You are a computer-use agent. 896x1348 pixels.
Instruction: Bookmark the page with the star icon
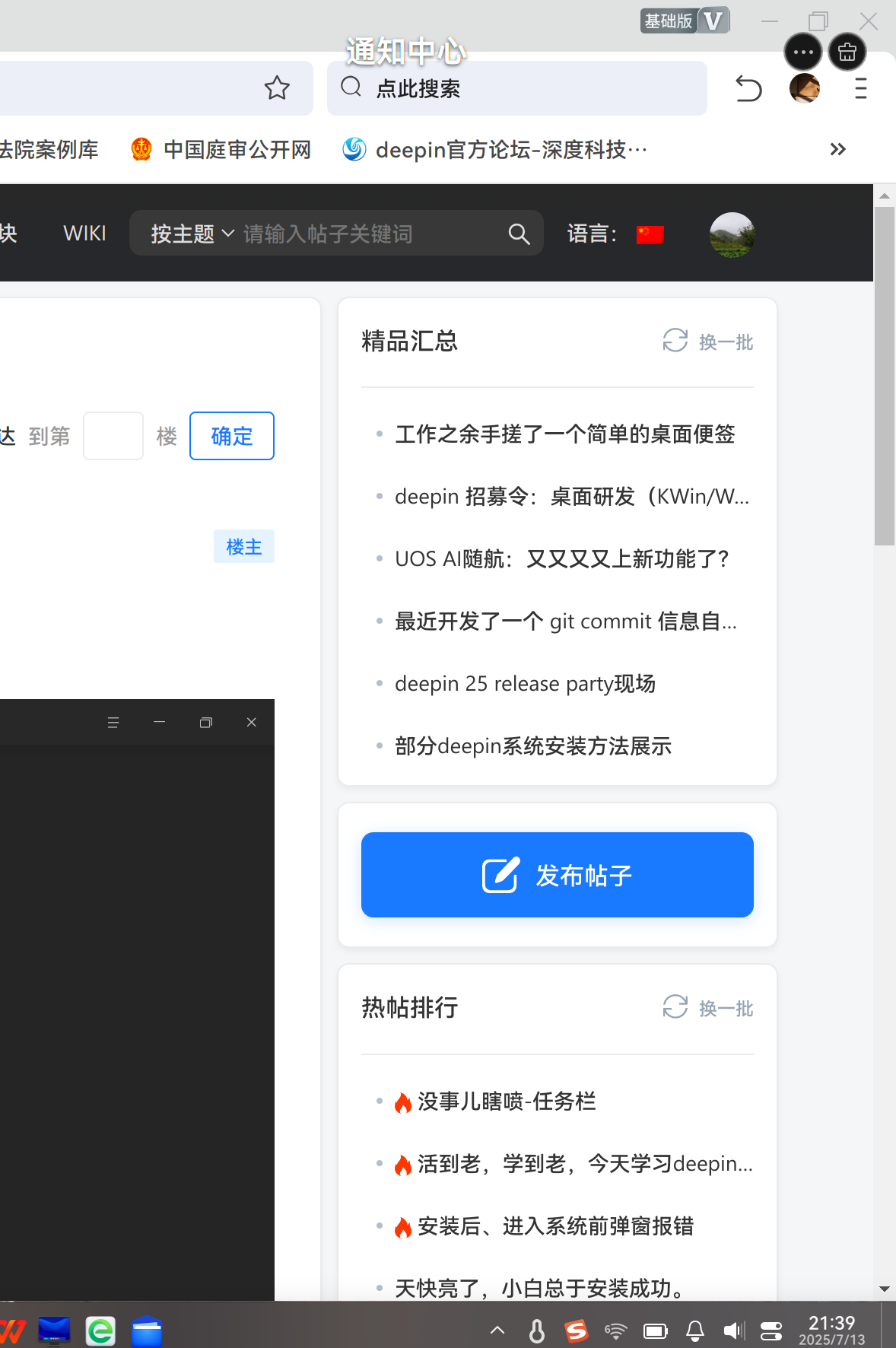pos(277,88)
